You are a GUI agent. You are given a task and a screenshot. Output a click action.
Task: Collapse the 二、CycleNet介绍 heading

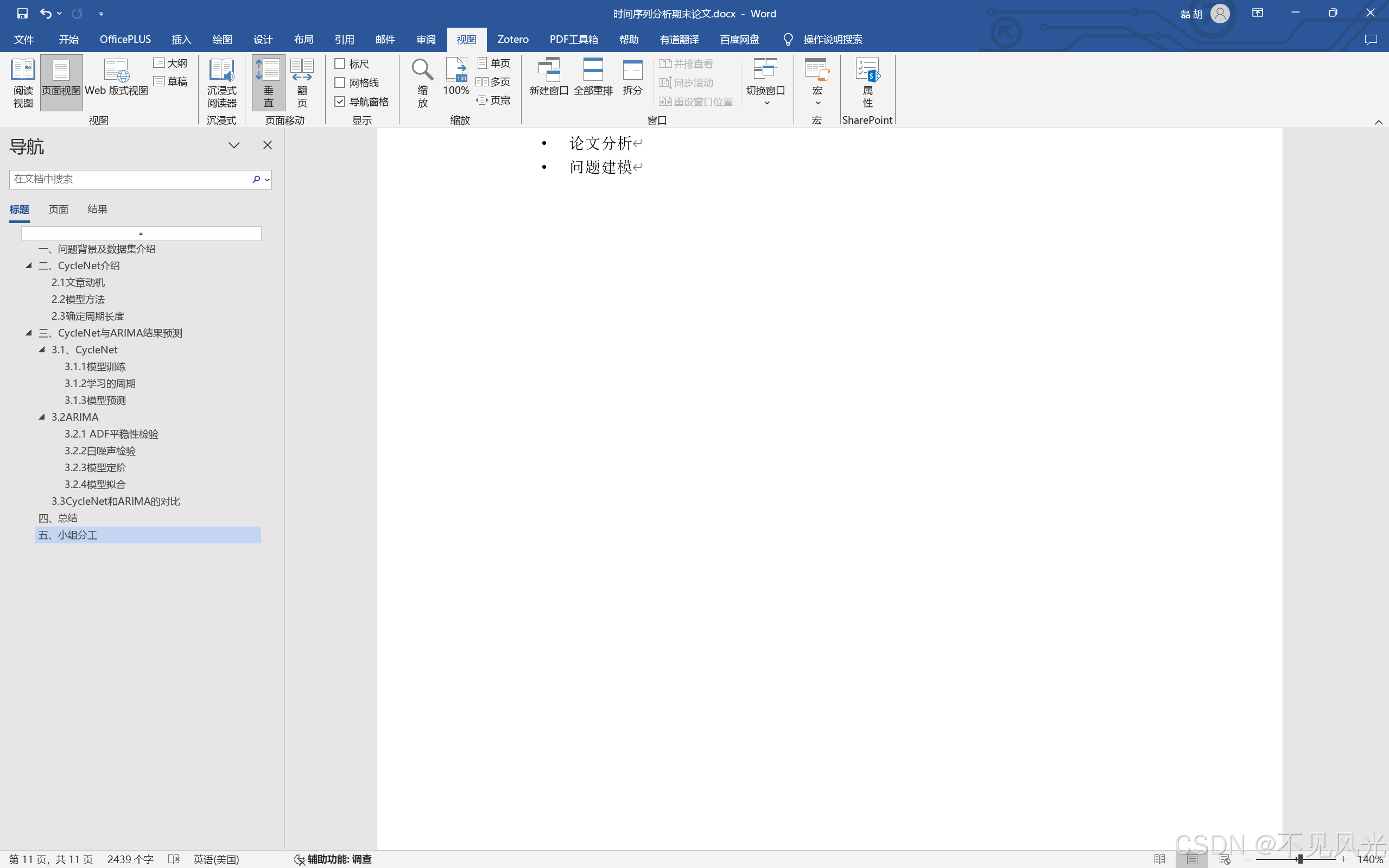pos(29,266)
